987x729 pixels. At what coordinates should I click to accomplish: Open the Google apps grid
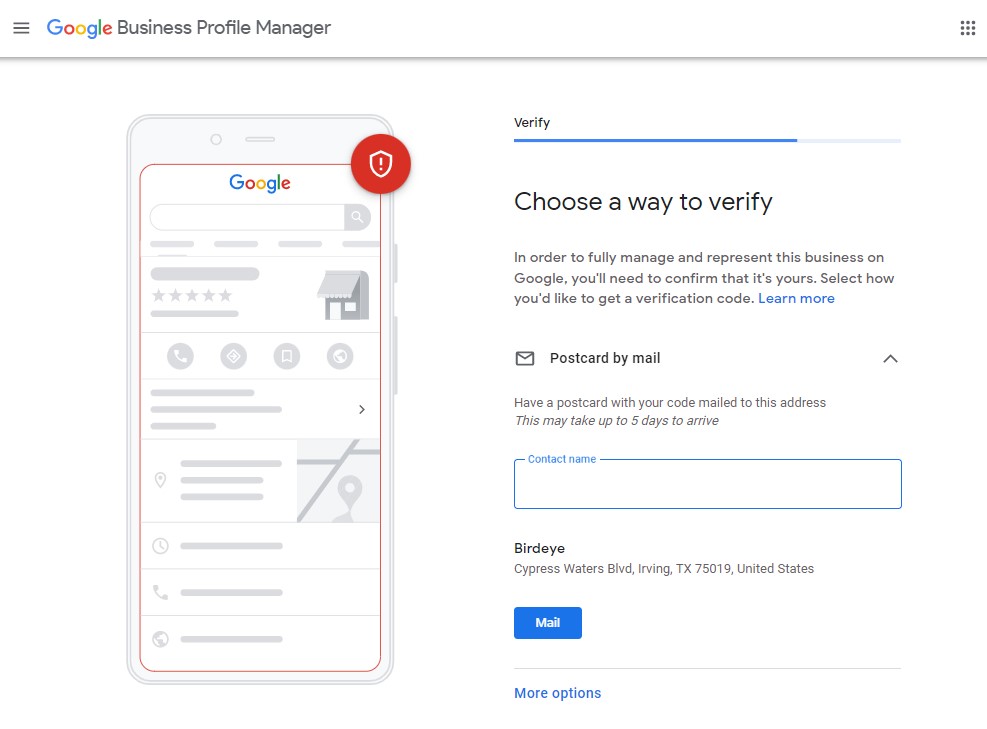coord(967,28)
